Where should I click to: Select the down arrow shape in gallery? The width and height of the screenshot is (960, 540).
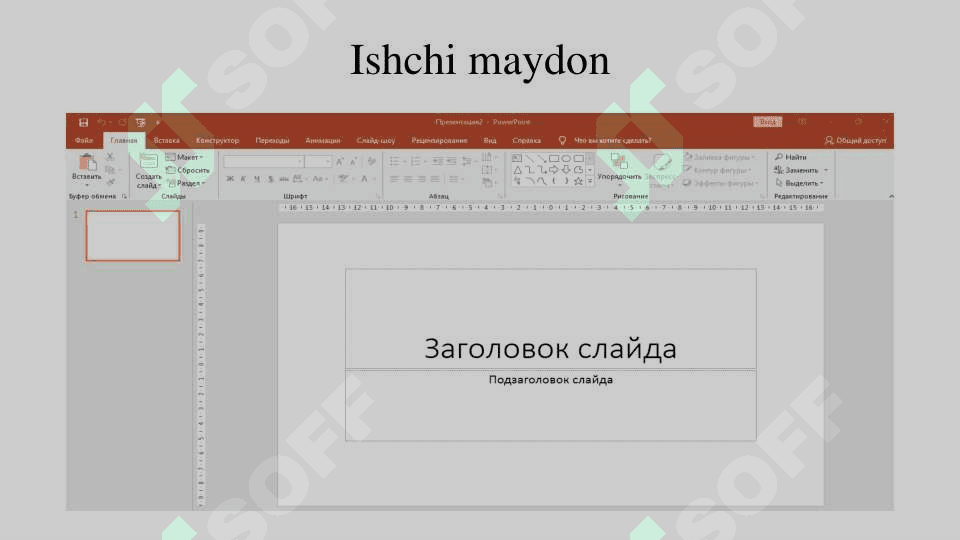pos(566,170)
